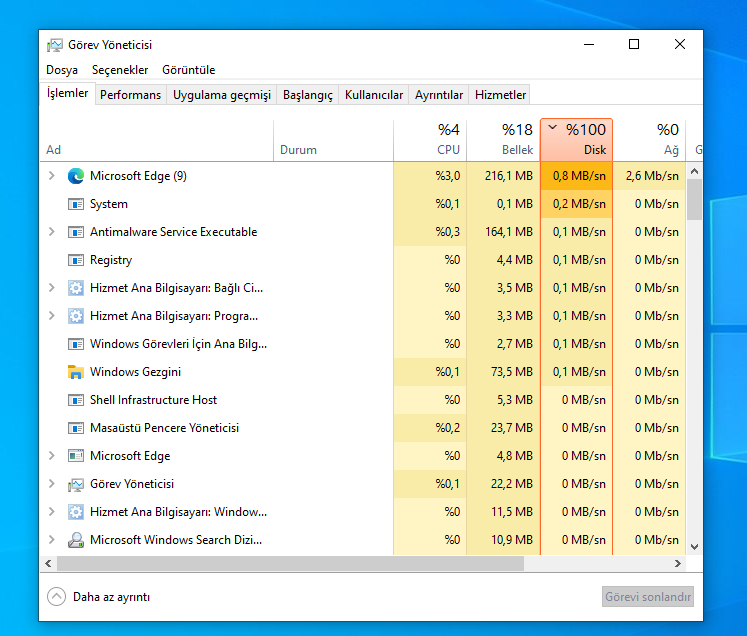The width and height of the screenshot is (747, 636).
Task: Click the %3,0 CPU value
Action: point(448,176)
